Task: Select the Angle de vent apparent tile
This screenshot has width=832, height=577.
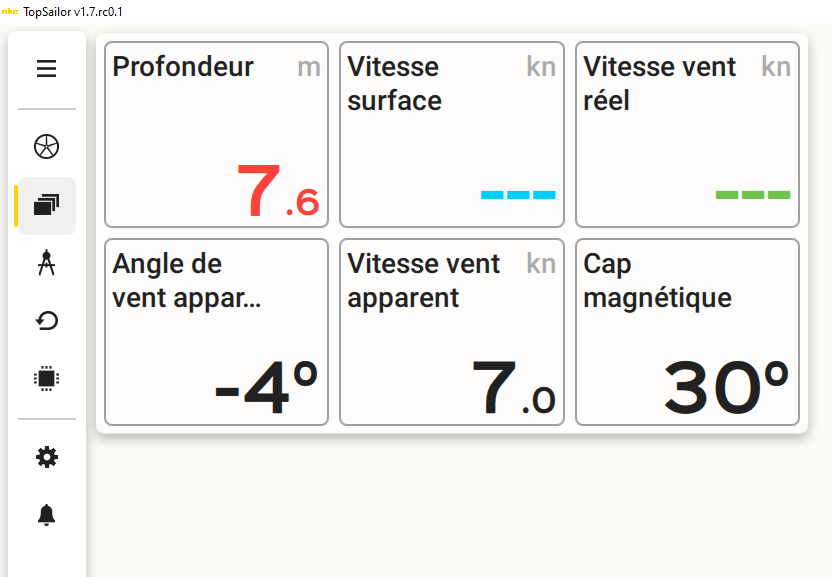Action: coord(216,332)
